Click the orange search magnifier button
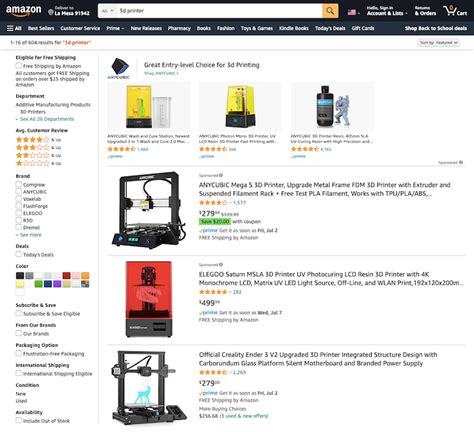474x432 pixels. (x=330, y=11)
